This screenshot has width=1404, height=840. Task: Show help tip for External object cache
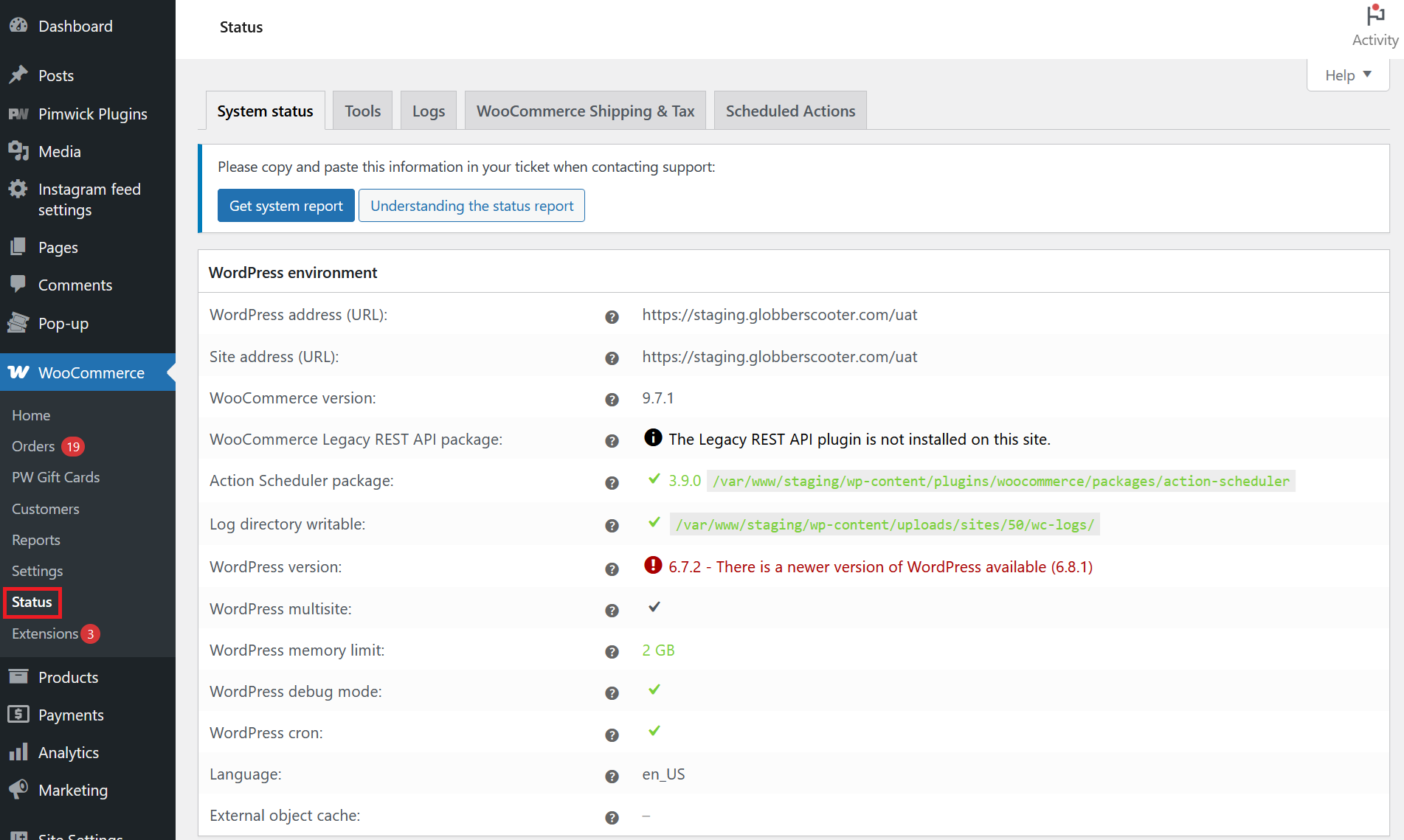pyautogui.click(x=612, y=818)
